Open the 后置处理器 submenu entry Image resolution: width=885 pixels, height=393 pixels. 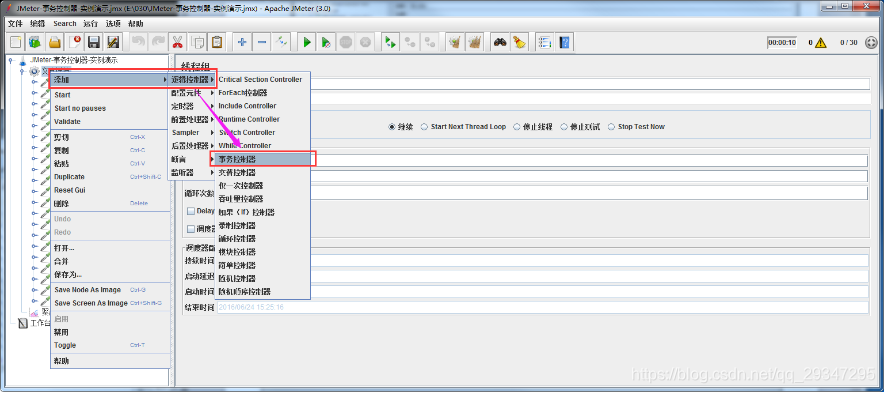[x=192, y=146]
